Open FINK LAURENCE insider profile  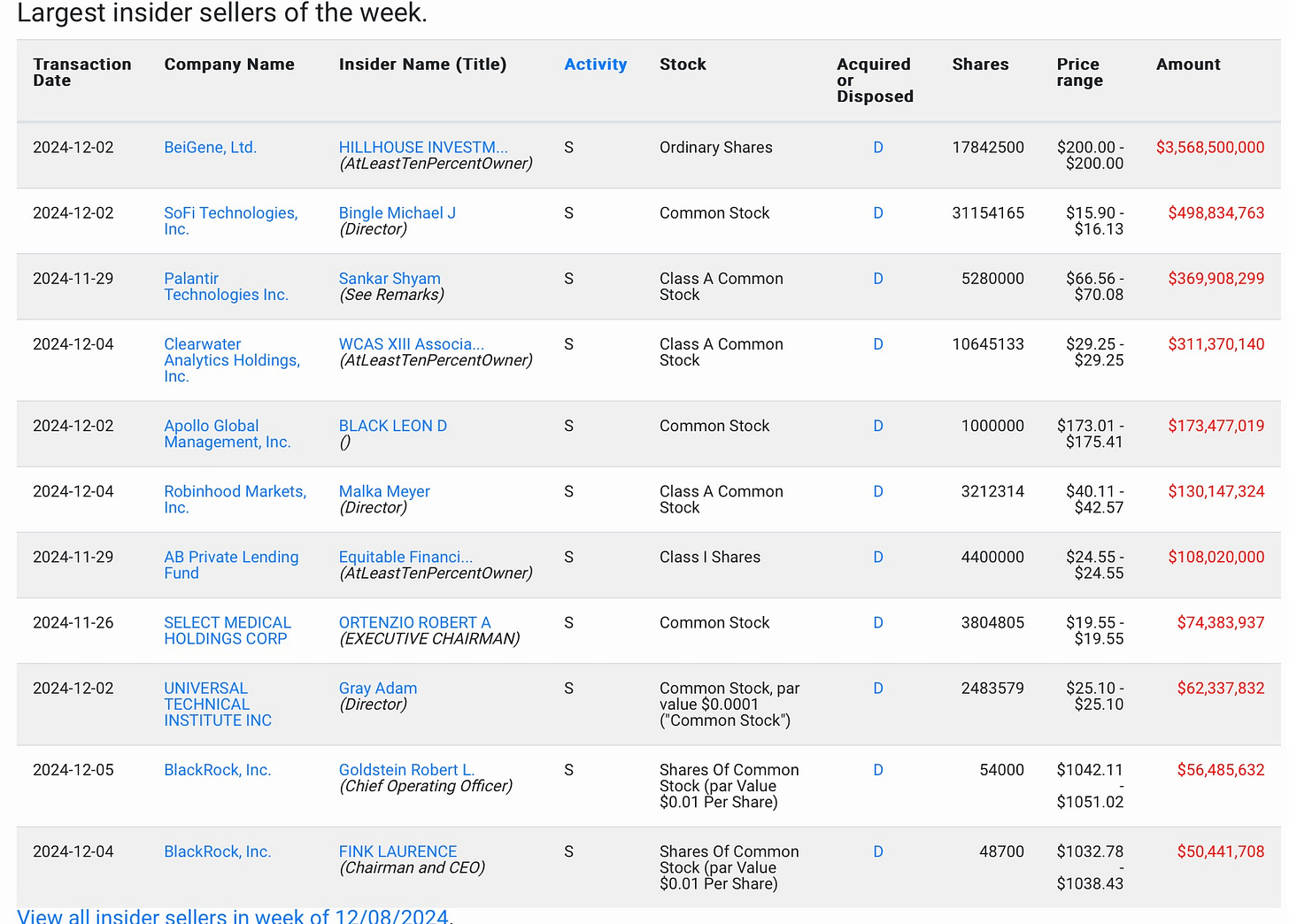coord(398,851)
